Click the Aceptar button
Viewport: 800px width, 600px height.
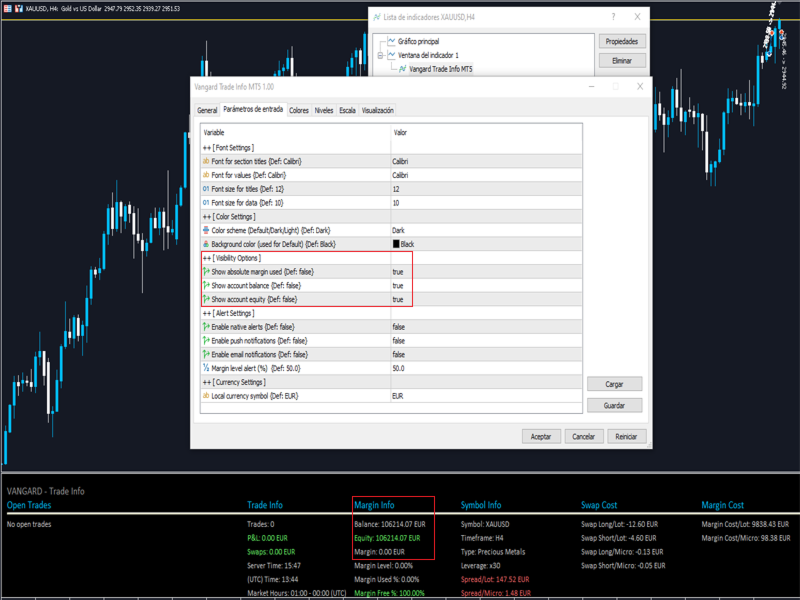541,437
